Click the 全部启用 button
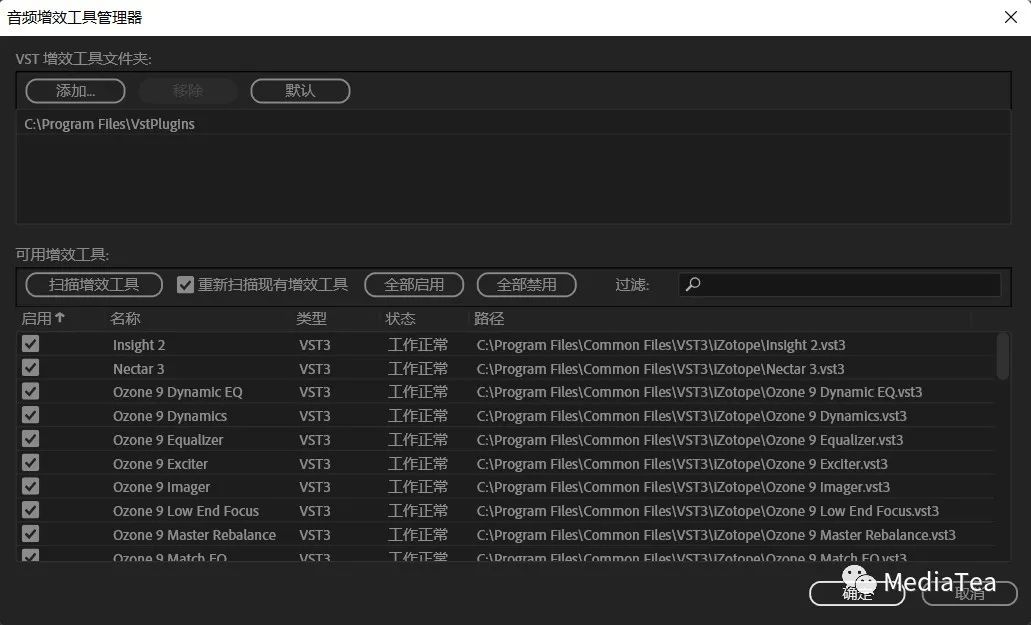The height and width of the screenshot is (625, 1031). tap(414, 285)
